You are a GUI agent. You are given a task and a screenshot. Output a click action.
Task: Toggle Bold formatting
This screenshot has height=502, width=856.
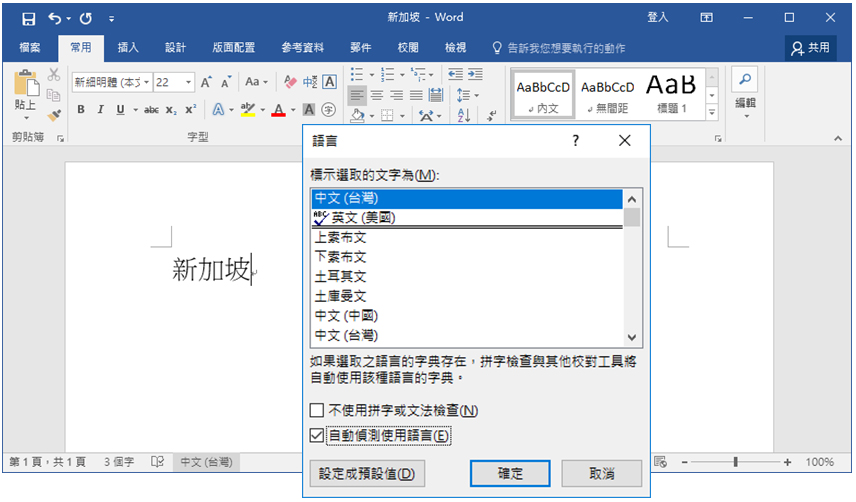coord(81,110)
